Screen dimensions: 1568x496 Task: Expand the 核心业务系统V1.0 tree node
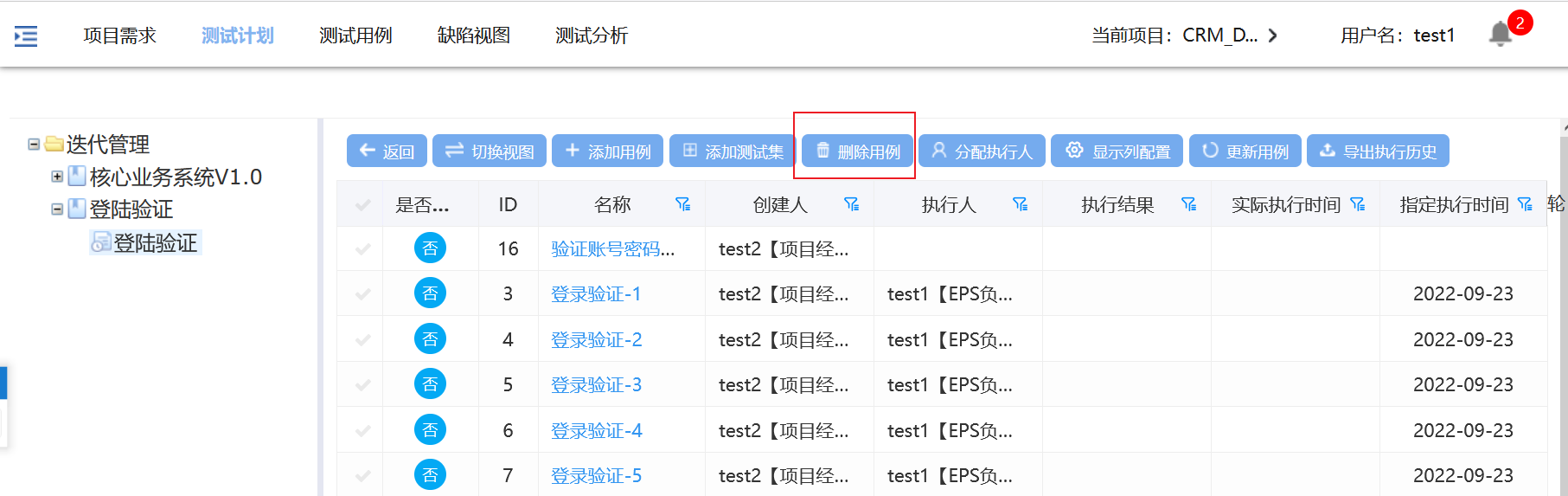click(57, 177)
